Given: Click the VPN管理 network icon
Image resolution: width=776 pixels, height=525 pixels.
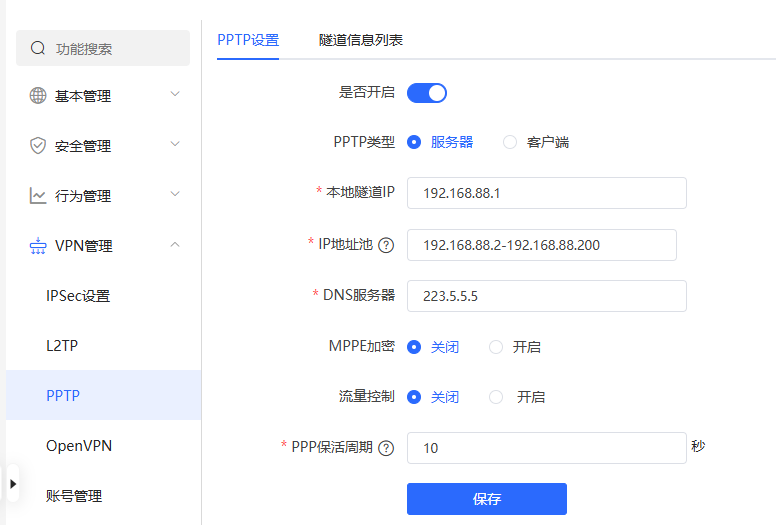Looking at the screenshot, I should (38, 245).
